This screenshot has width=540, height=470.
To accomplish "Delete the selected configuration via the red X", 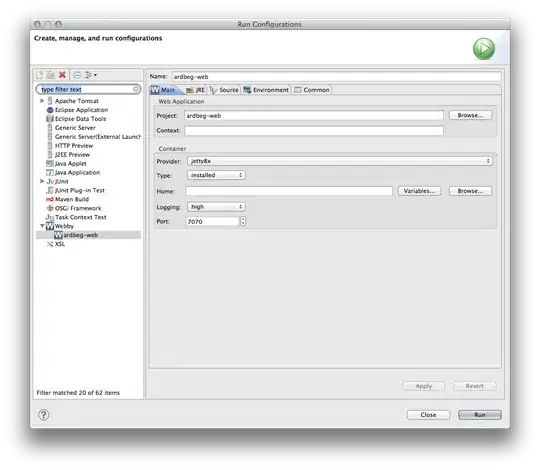I will (62, 75).
